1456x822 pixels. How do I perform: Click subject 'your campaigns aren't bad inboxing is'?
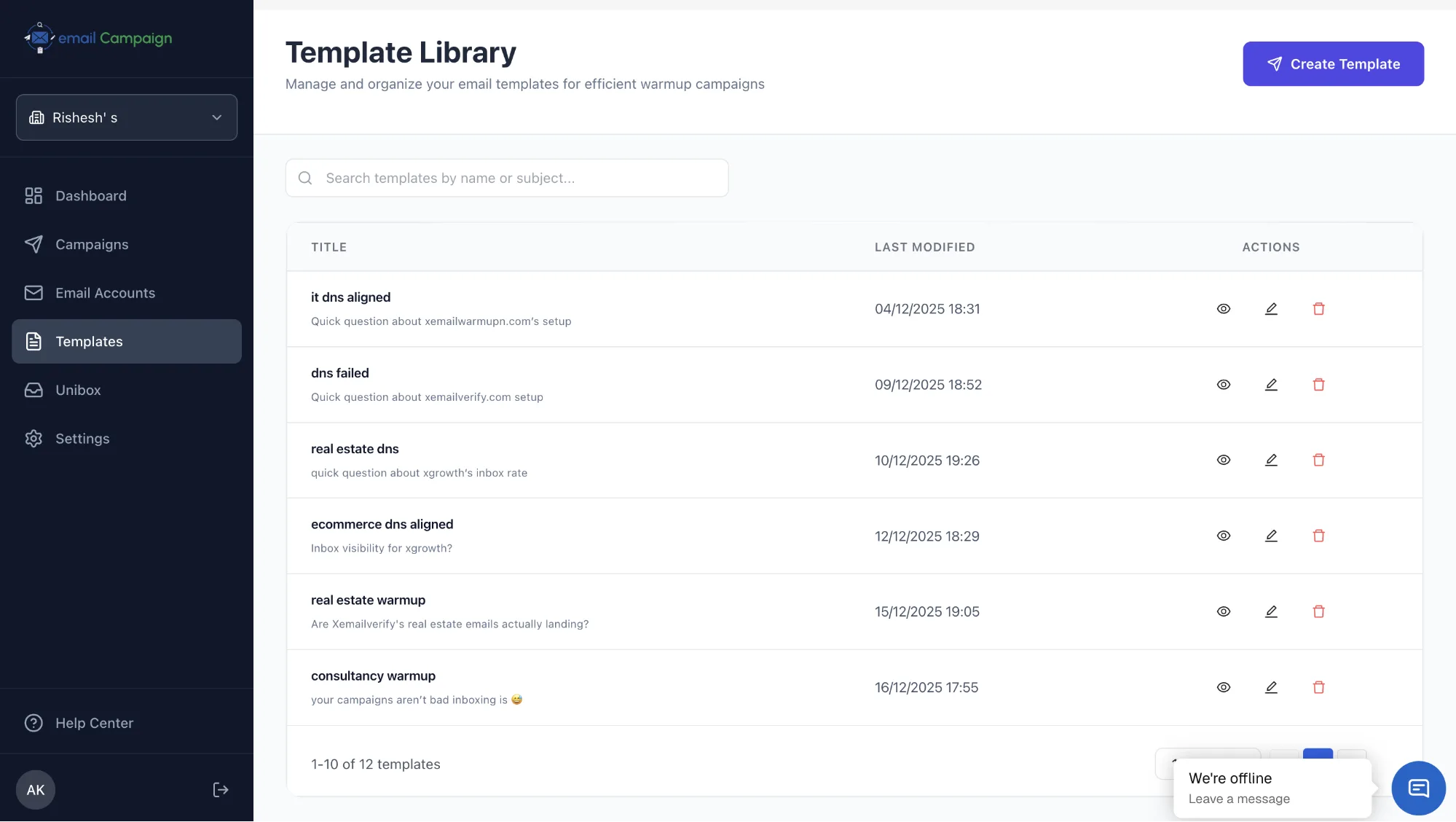coord(417,700)
